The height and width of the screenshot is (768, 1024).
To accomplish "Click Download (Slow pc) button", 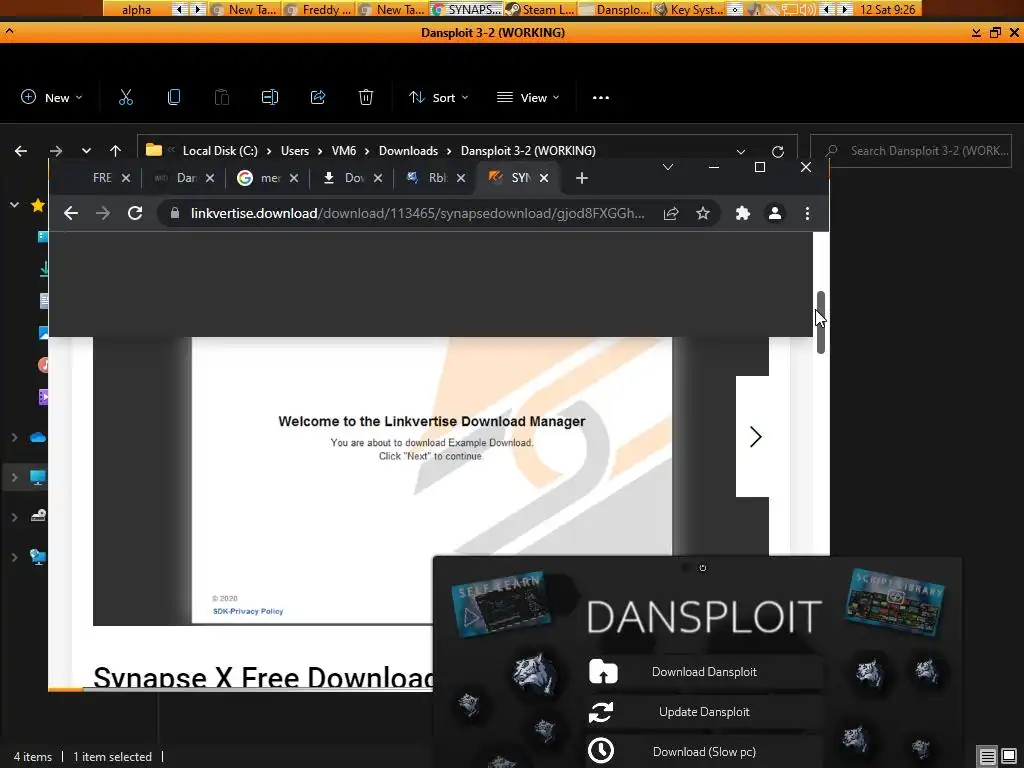I will 704,751.
